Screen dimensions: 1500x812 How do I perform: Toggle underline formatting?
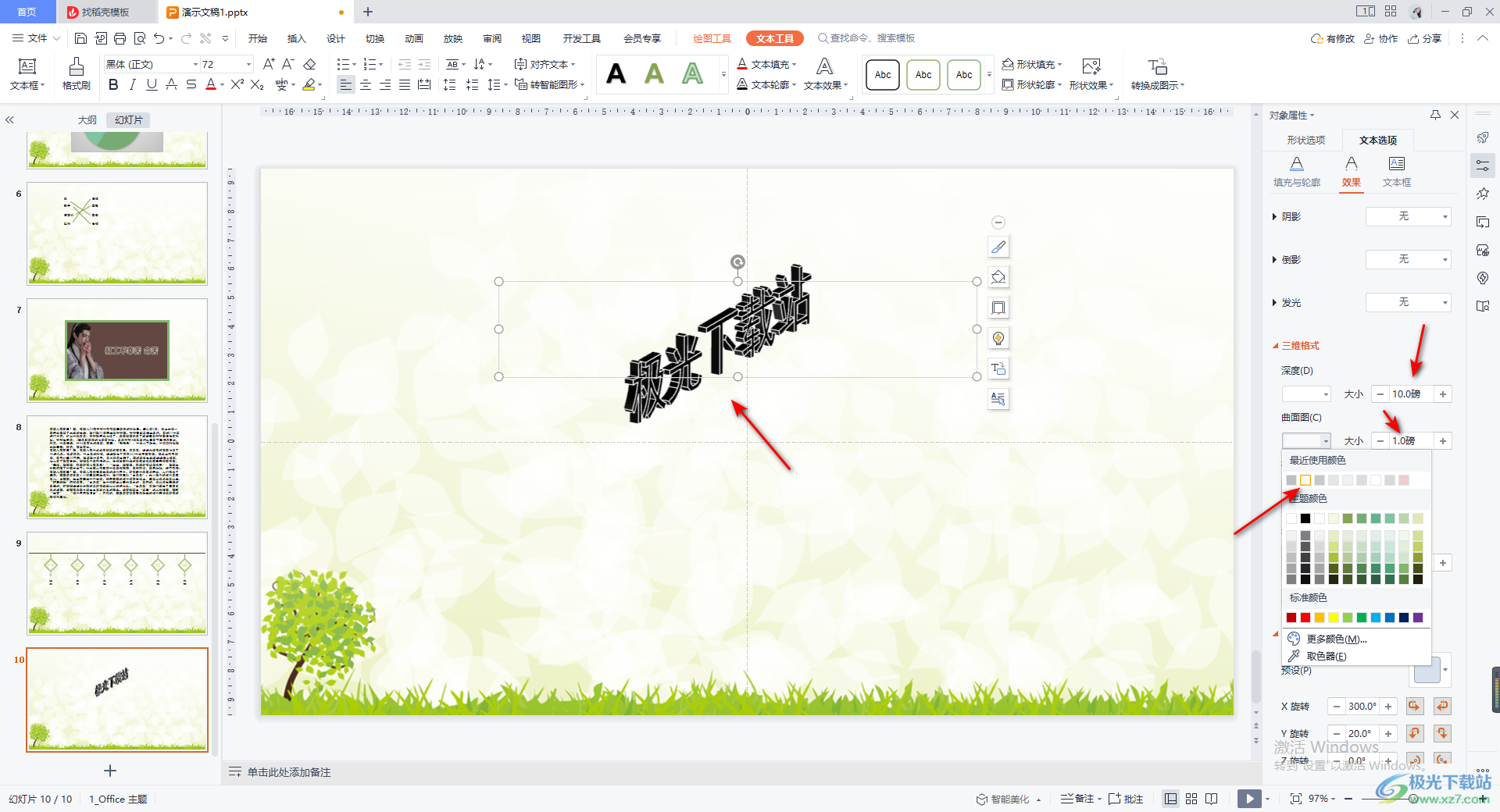152,84
